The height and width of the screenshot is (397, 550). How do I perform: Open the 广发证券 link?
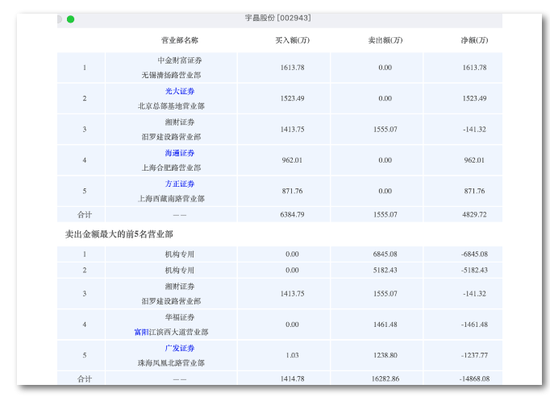(x=180, y=348)
